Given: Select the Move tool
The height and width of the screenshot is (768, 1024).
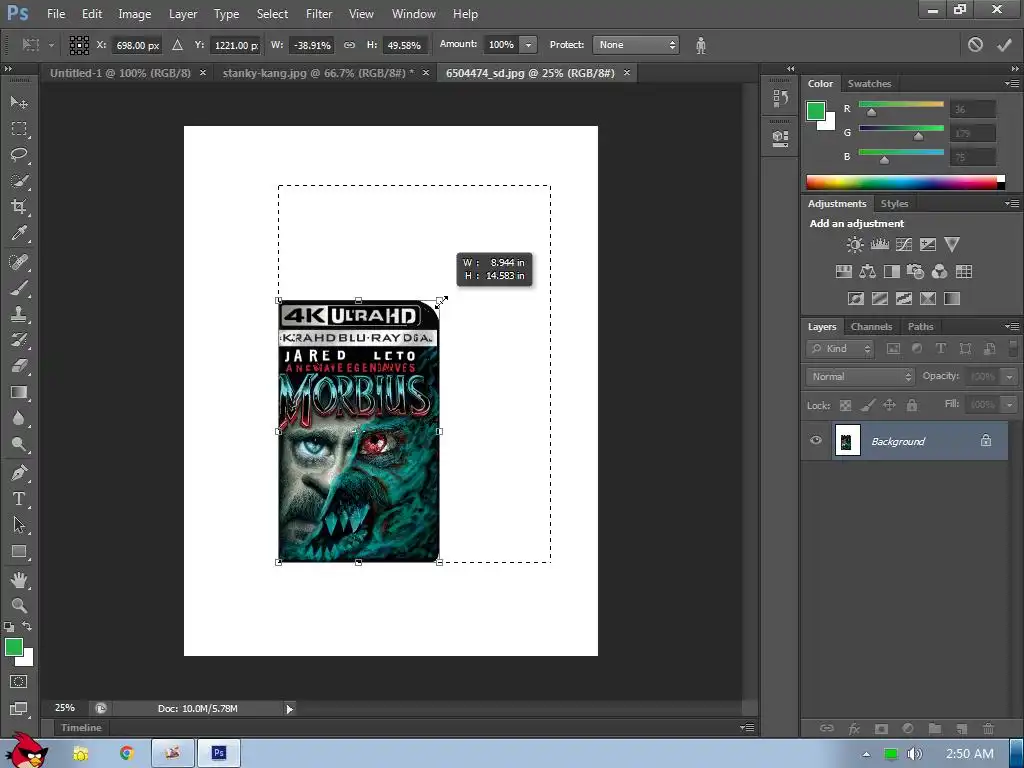Looking at the screenshot, I should pyautogui.click(x=18, y=102).
